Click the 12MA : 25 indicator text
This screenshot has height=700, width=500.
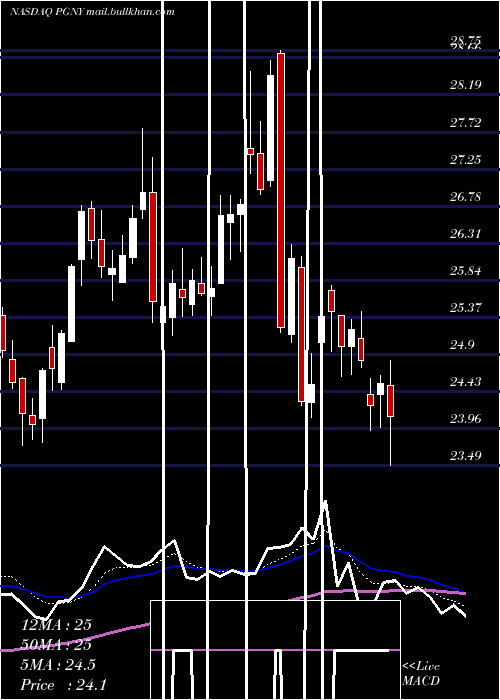click(x=56, y=625)
